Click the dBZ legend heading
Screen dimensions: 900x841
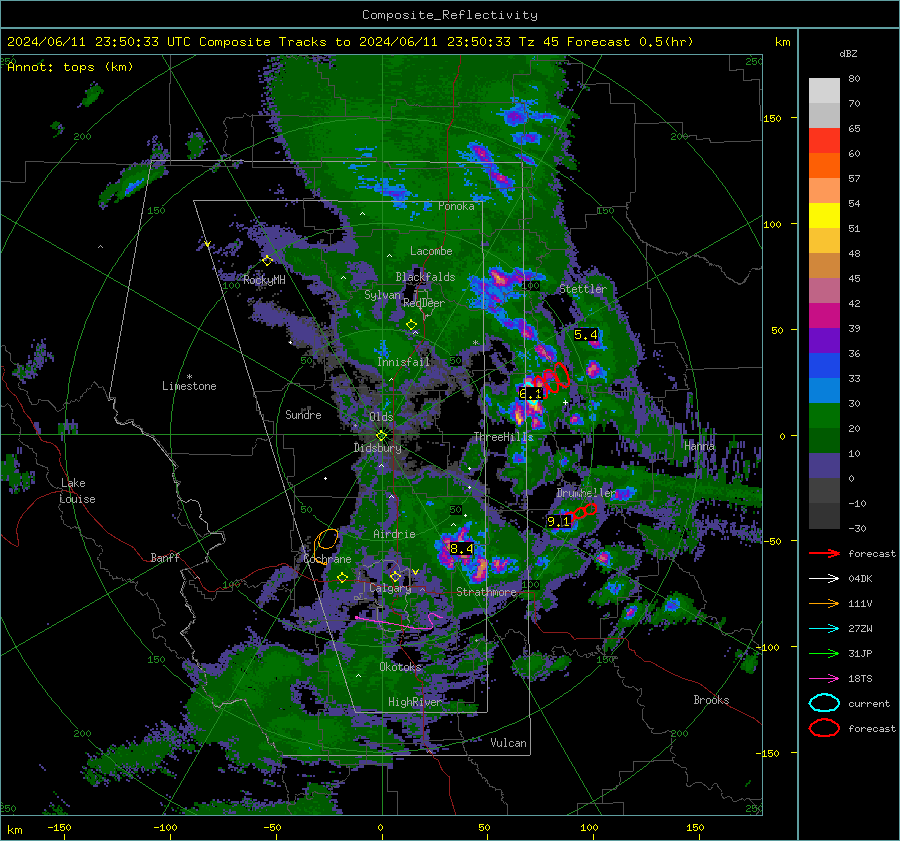click(x=848, y=54)
